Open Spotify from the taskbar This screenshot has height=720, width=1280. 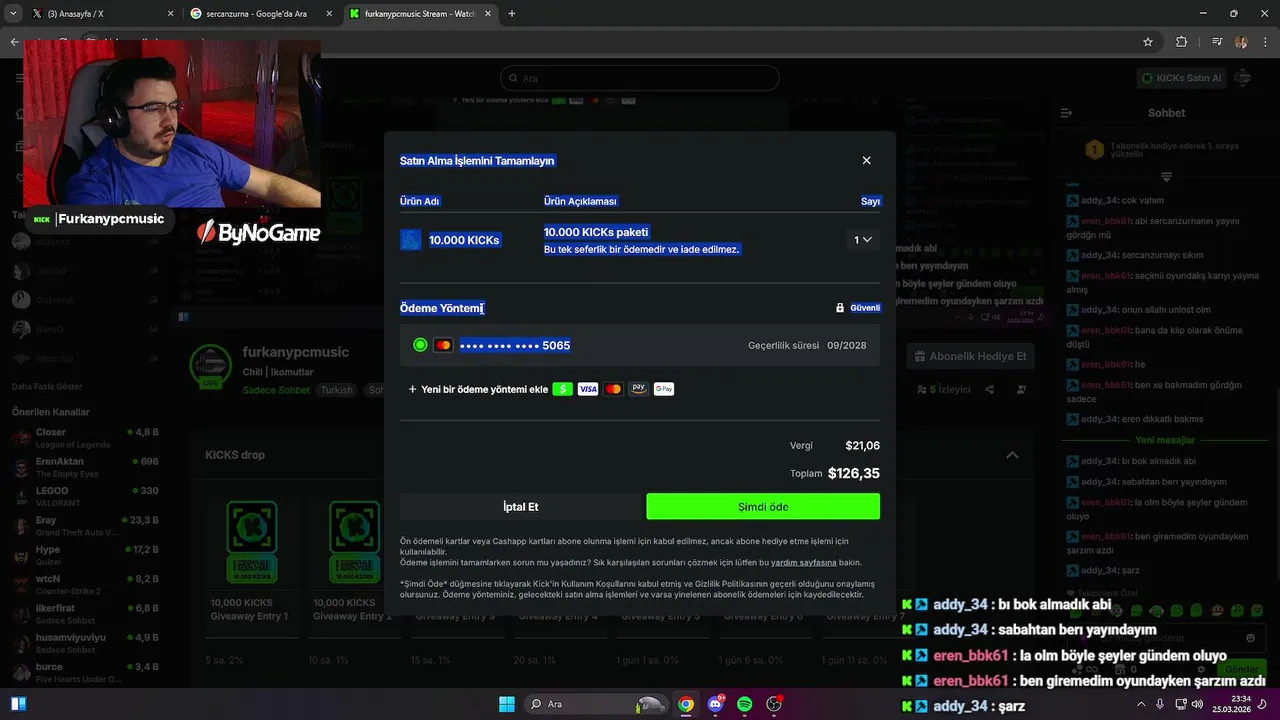tap(744, 704)
